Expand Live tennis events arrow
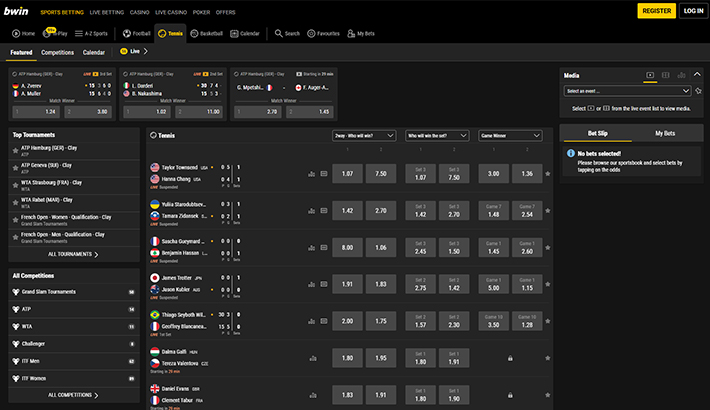The image size is (710, 410). 145,52
